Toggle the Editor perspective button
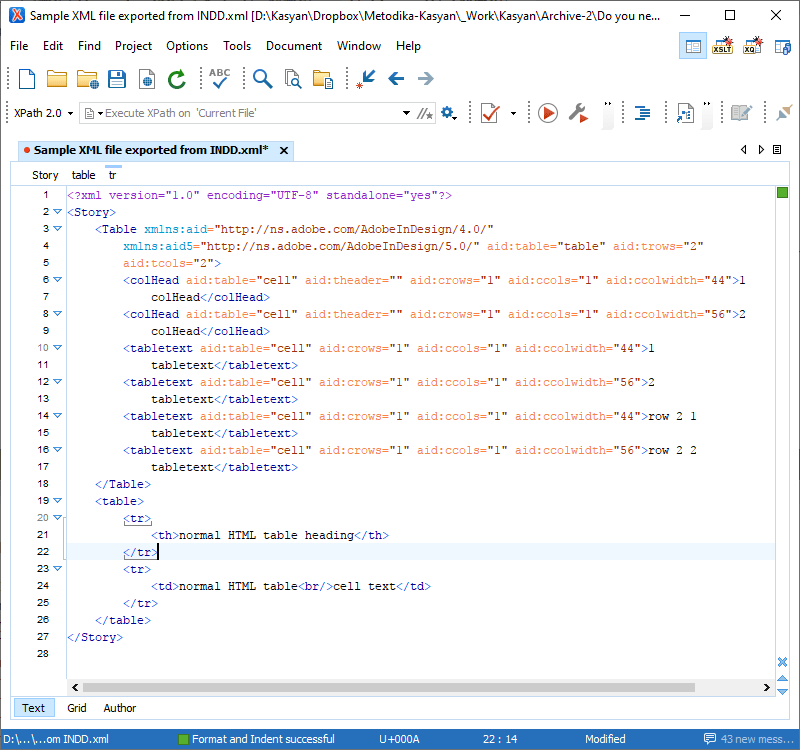This screenshot has height=750, width=800. 693,46
